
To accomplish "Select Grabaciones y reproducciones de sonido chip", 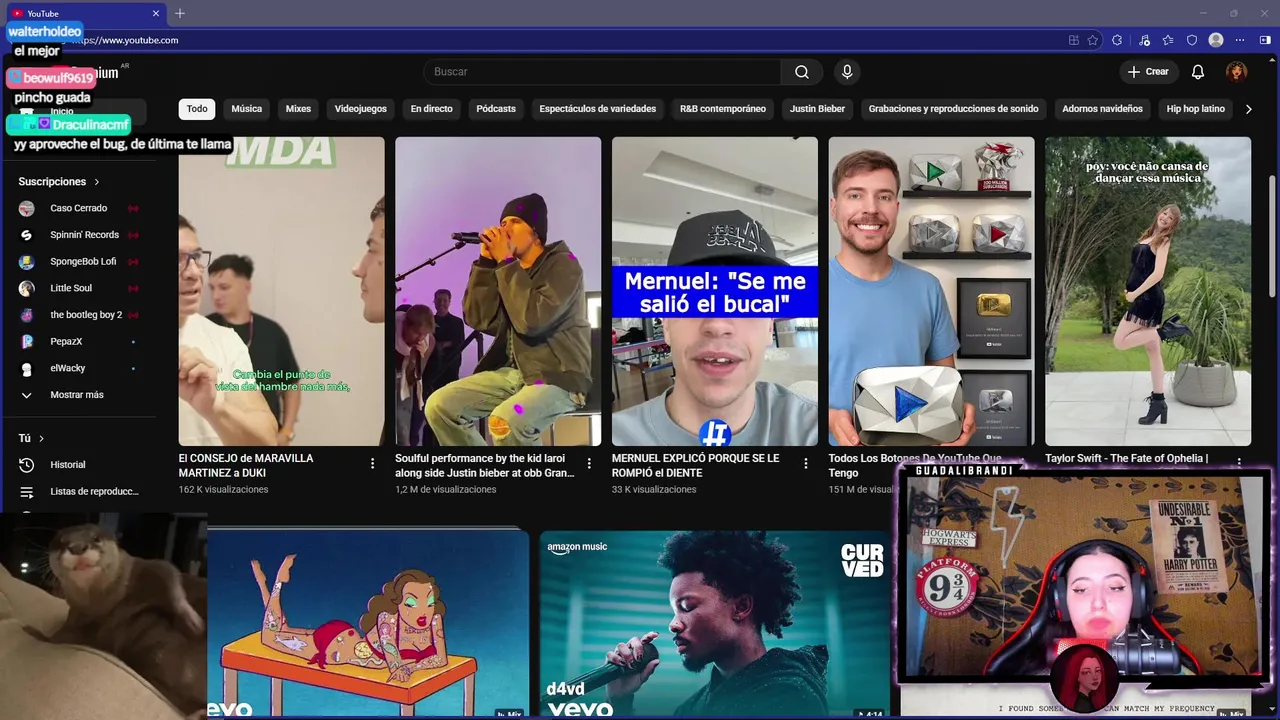I will click(953, 109).
